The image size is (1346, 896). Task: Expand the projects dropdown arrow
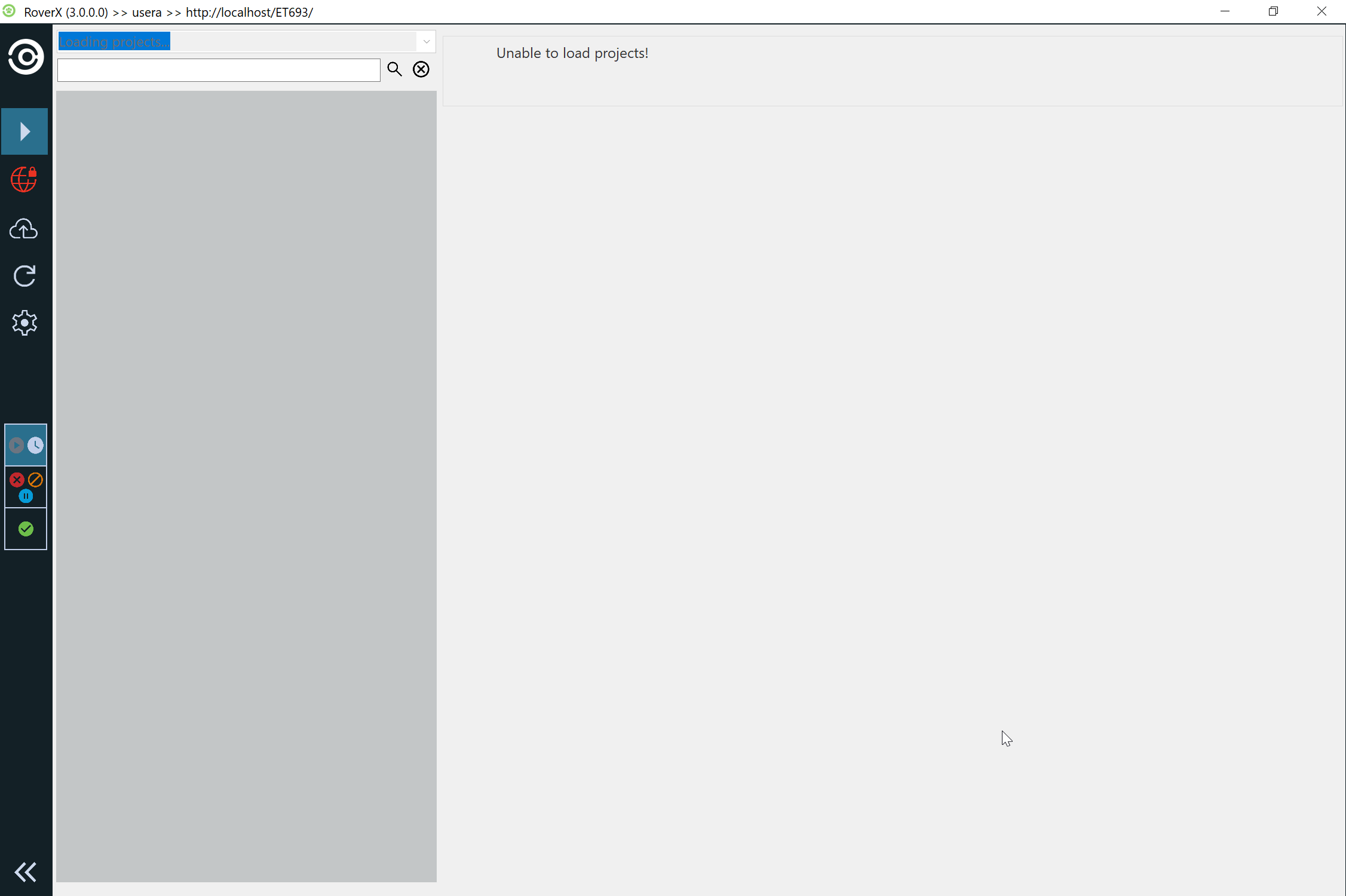tap(427, 42)
